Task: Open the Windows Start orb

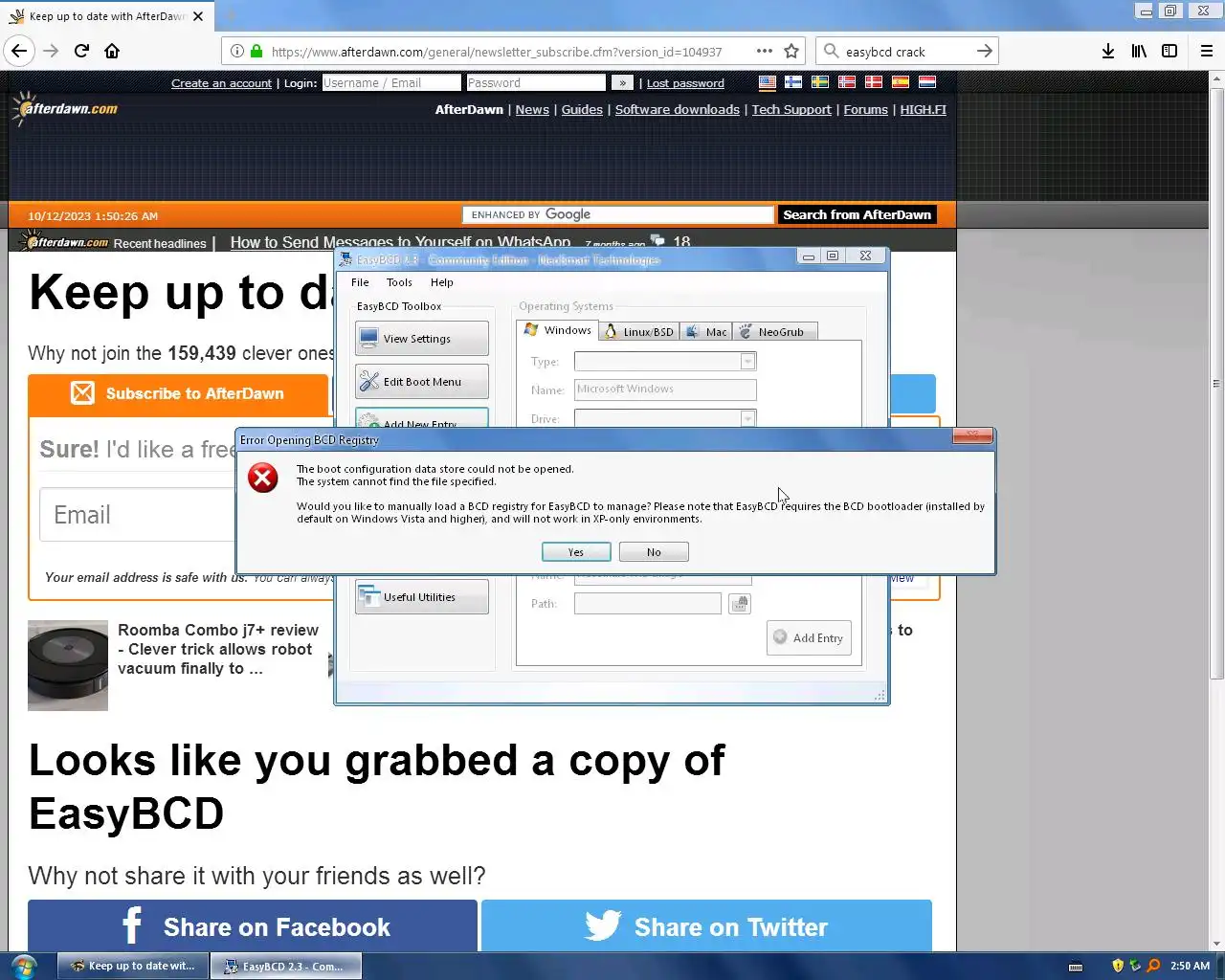Action: 24,966
